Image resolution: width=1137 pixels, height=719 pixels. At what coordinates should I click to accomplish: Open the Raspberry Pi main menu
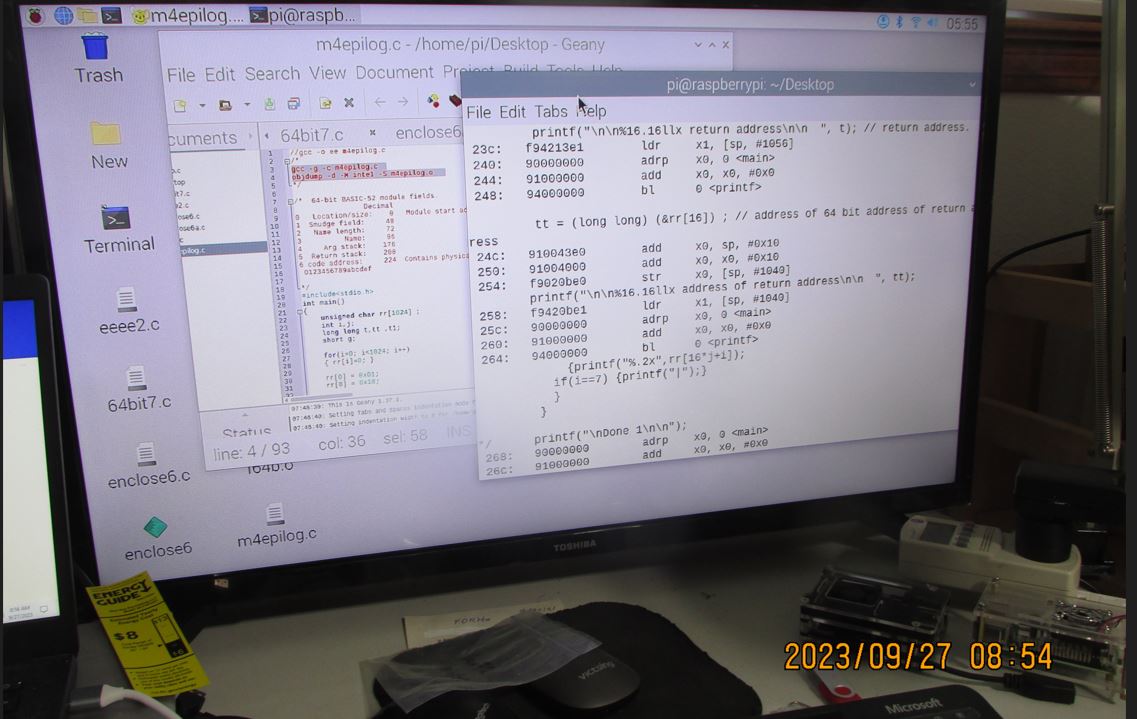(35, 15)
